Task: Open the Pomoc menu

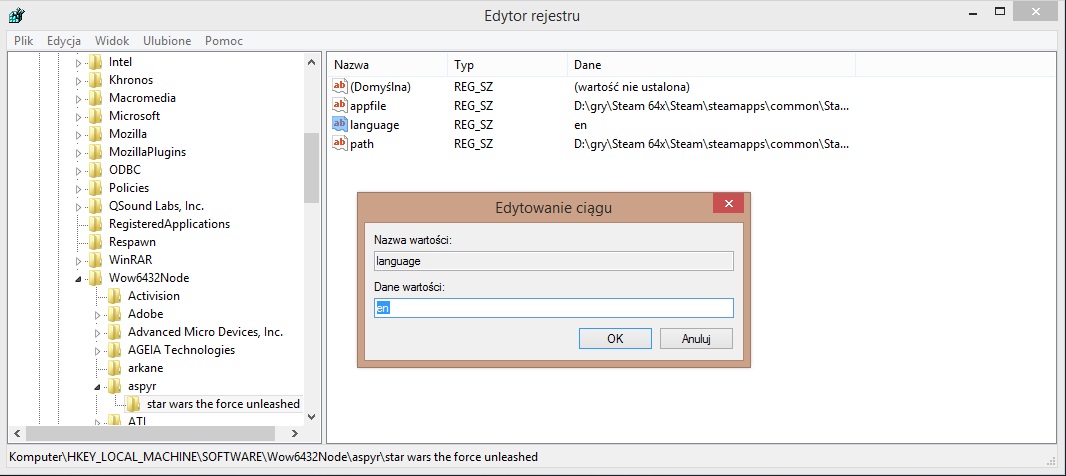Action: (224, 41)
